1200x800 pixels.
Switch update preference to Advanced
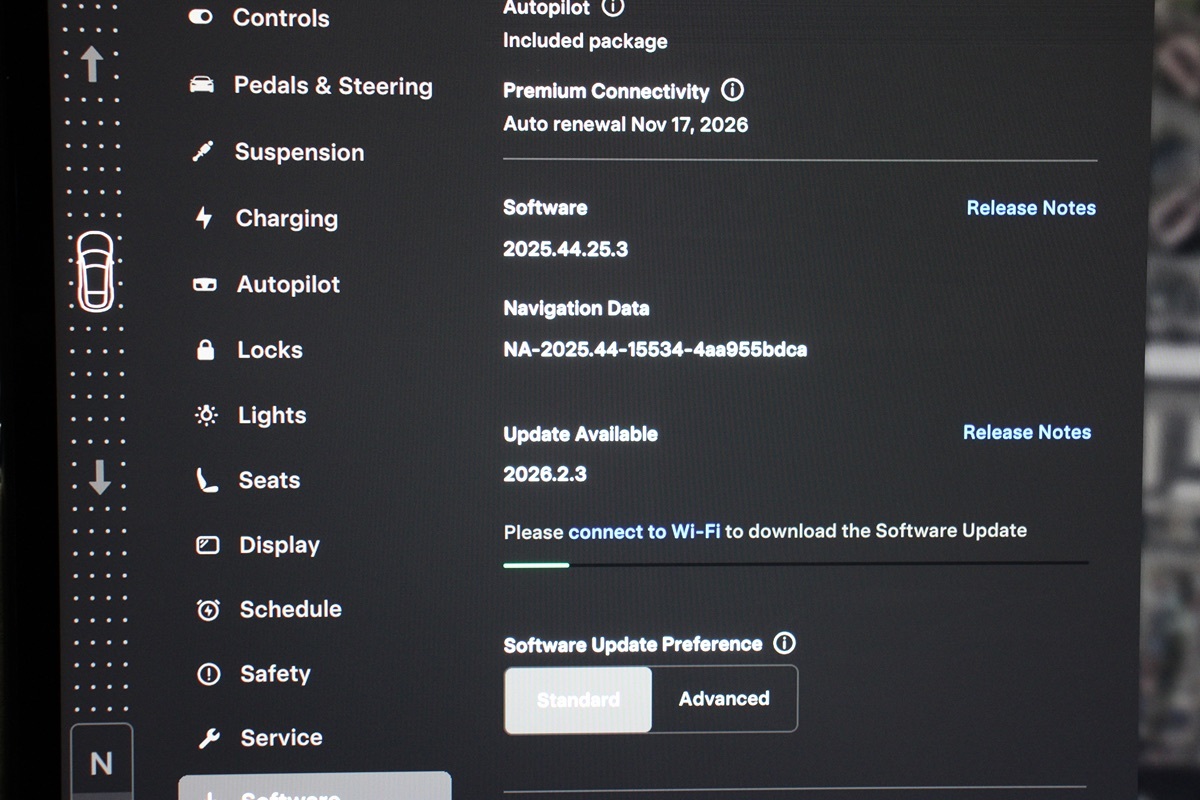[724, 699]
